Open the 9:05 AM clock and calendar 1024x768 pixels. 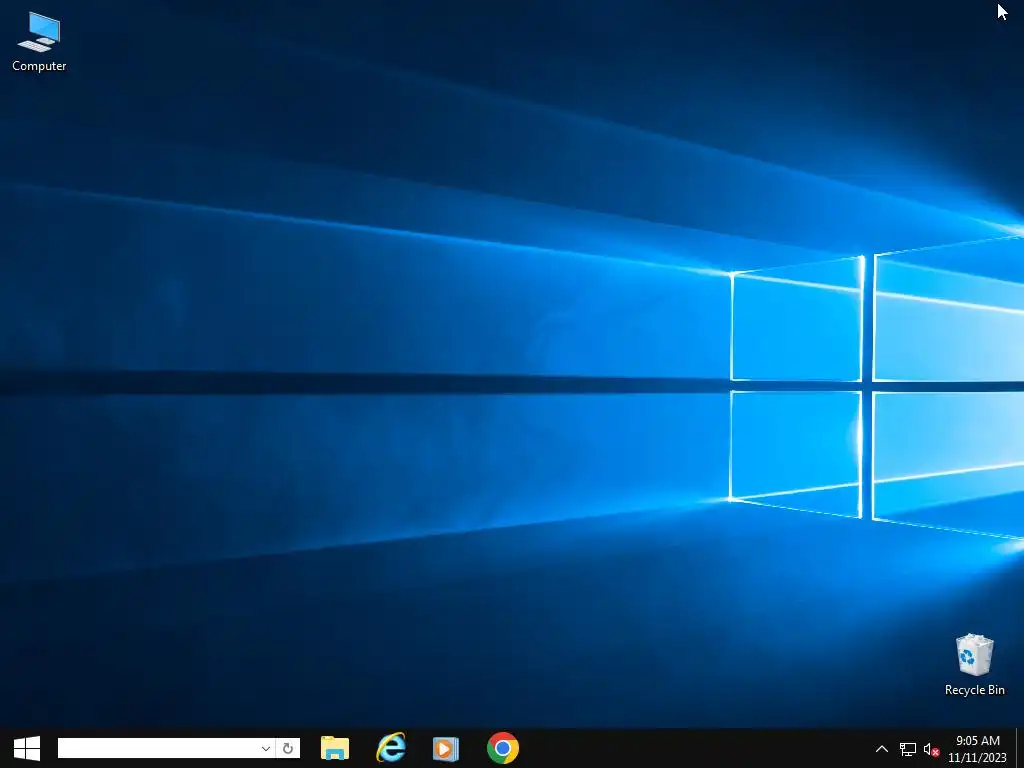978,749
